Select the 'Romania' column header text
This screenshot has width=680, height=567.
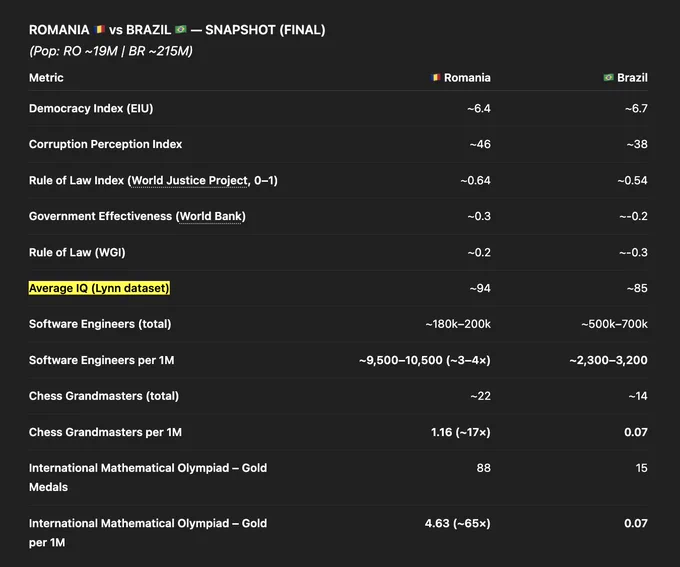click(467, 78)
